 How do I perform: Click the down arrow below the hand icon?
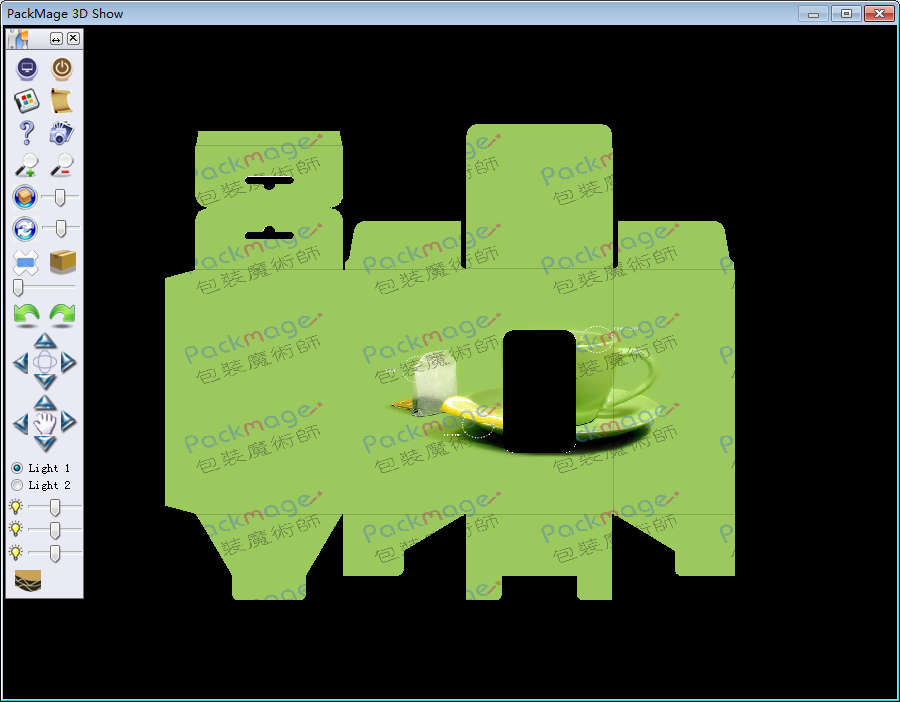[45, 443]
